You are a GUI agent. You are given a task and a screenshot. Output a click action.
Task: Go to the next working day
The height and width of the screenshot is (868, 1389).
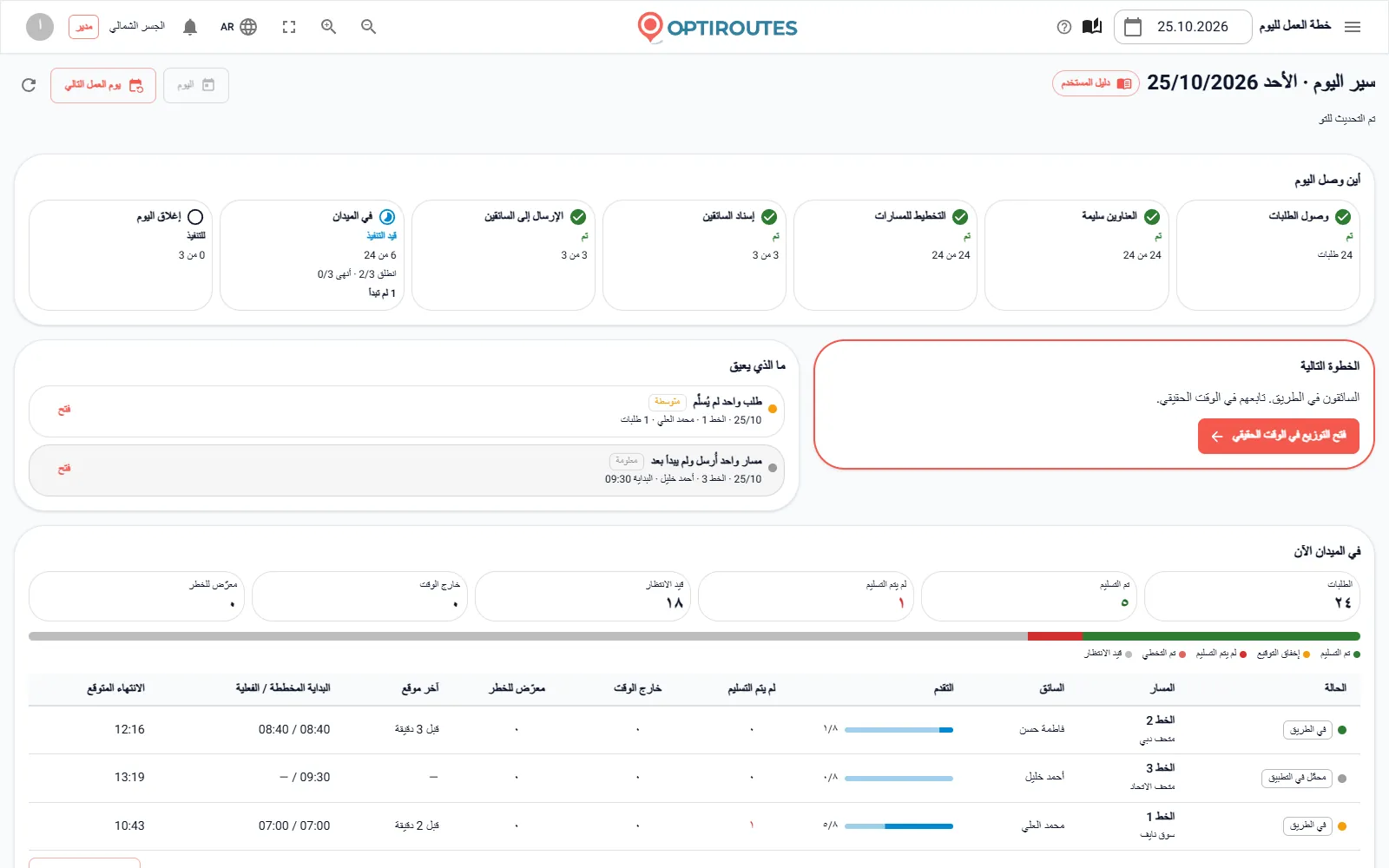coord(103,85)
